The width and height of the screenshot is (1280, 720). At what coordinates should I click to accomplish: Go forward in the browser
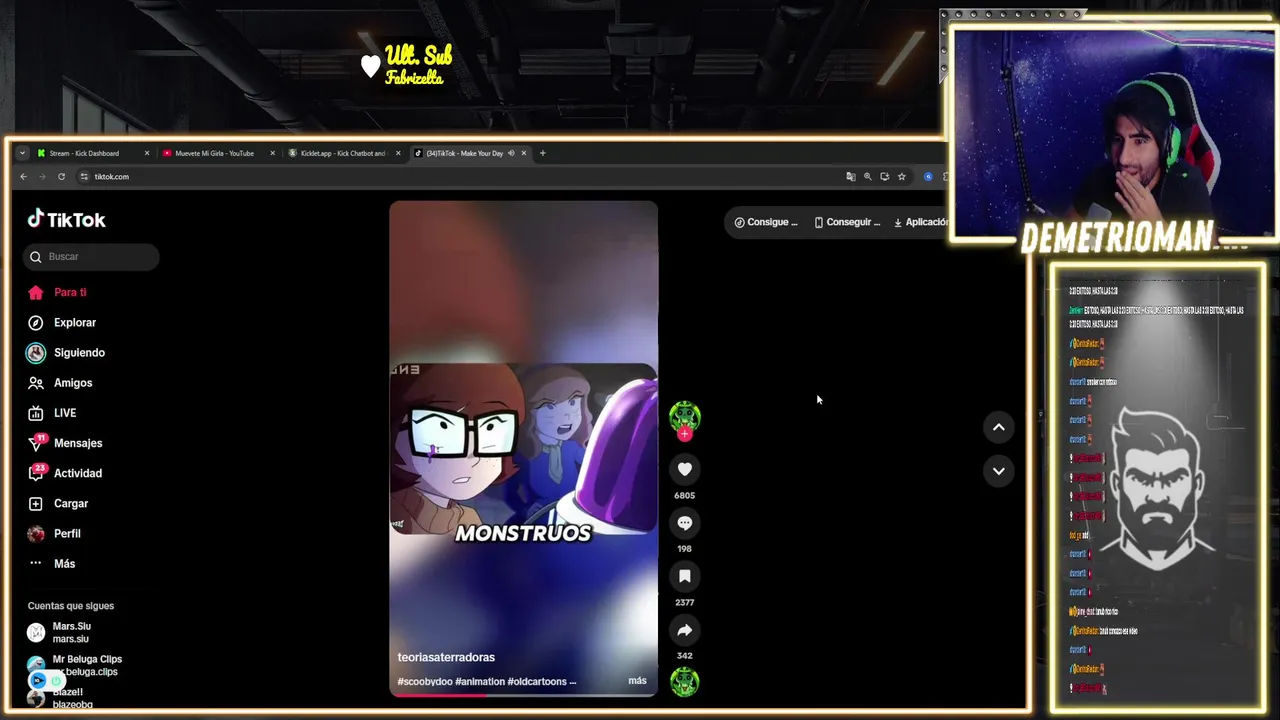[x=42, y=177]
